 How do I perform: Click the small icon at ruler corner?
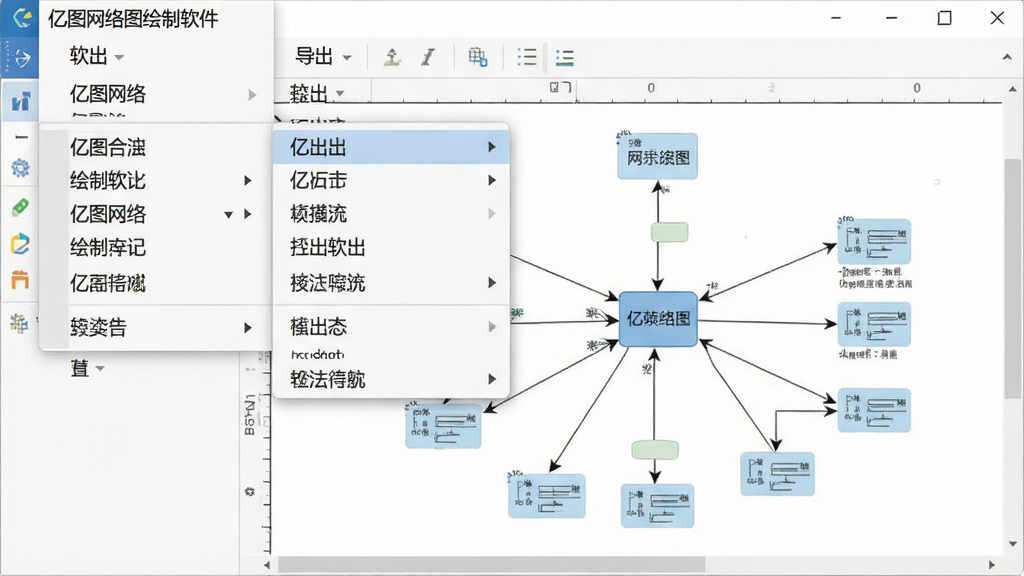pyautogui.click(x=560, y=87)
